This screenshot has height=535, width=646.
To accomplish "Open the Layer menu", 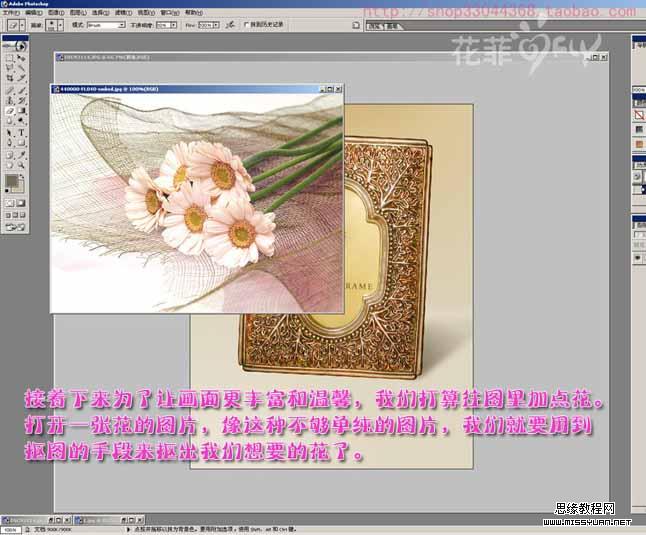I will click(x=78, y=12).
